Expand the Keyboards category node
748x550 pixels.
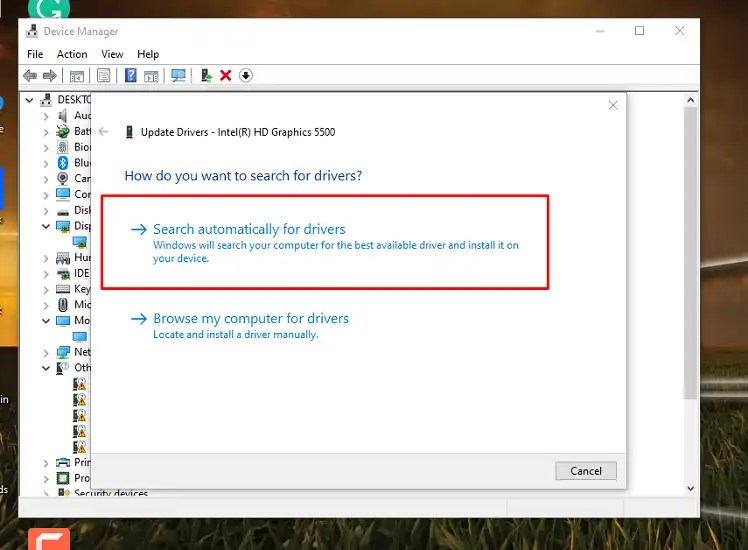click(x=46, y=289)
